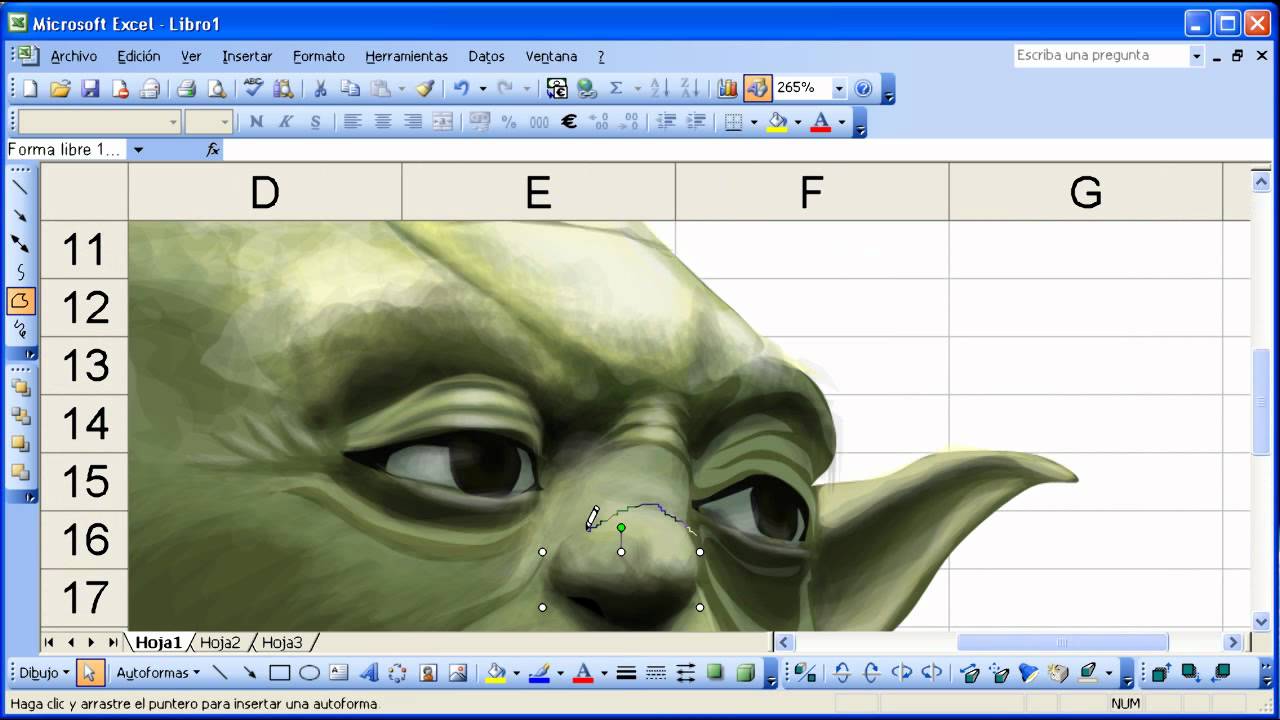Open the Dibujo (Draw) menu dropdown

[45, 673]
